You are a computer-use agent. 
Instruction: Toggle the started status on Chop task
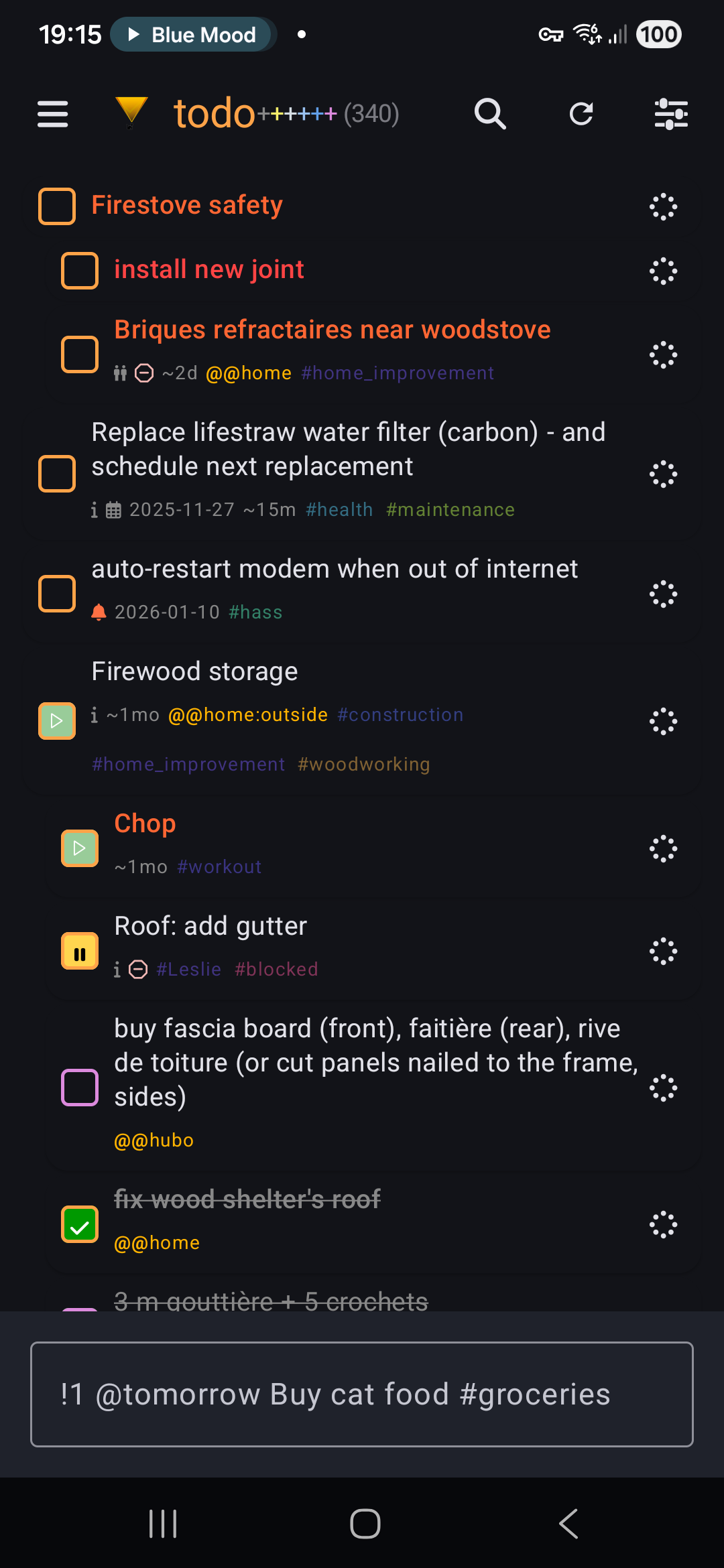tap(80, 848)
